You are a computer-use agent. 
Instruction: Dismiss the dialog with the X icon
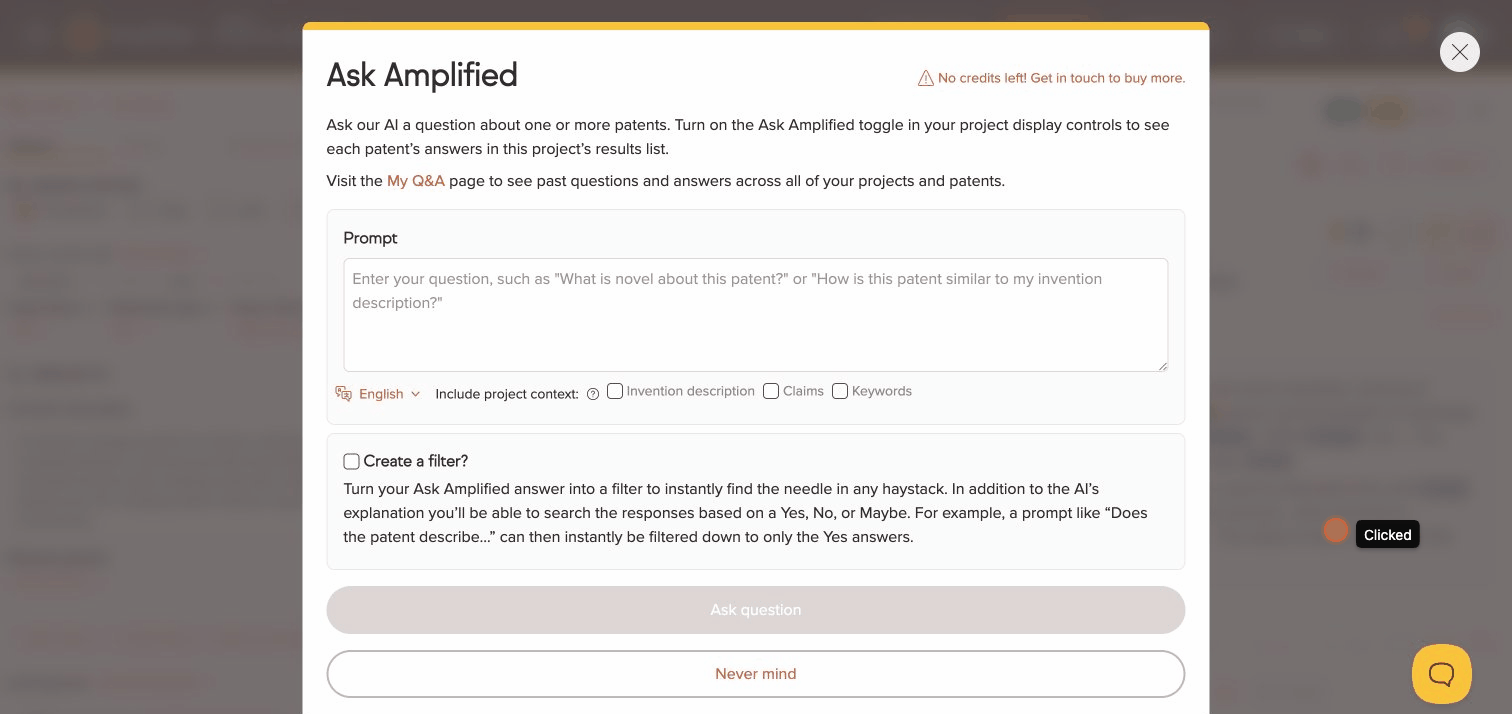[x=1460, y=52]
